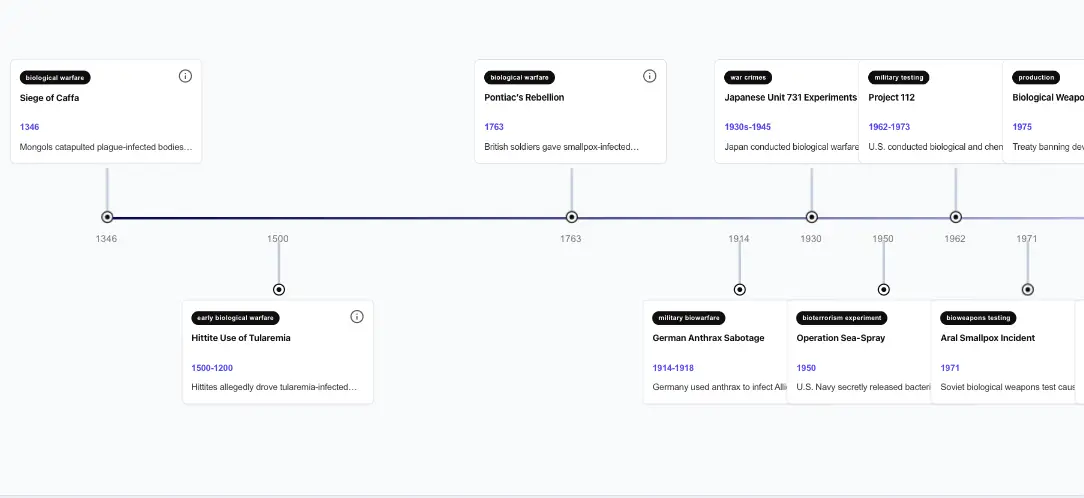This screenshot has height=498, width=1084.
Task: Click the 1763 date in Pontiac's Rebellion card
Action: click(494, 127)
